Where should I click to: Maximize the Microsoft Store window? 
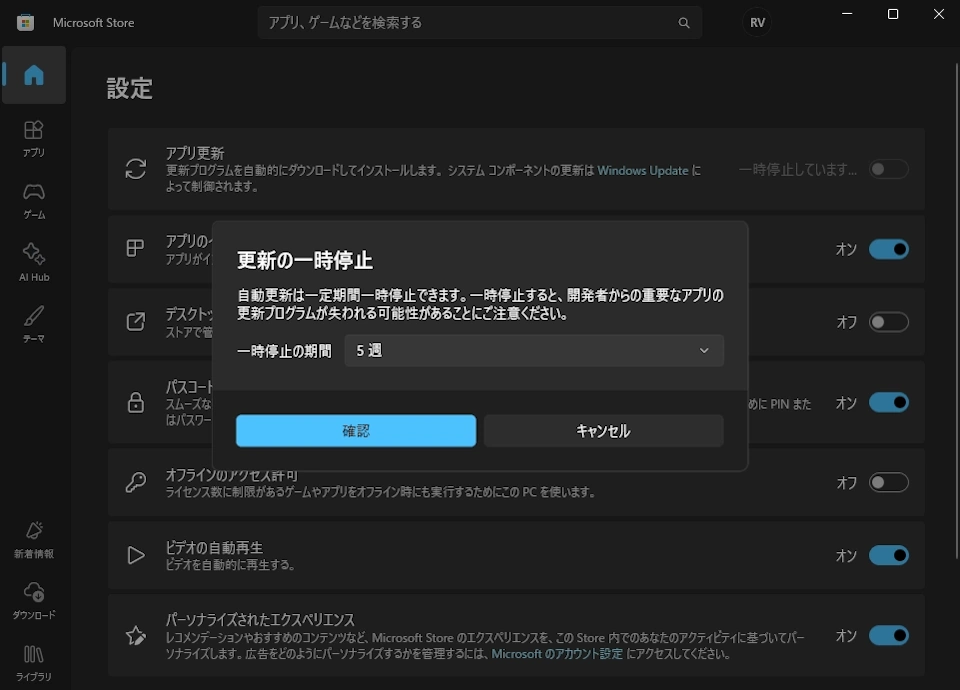point(893,14)
